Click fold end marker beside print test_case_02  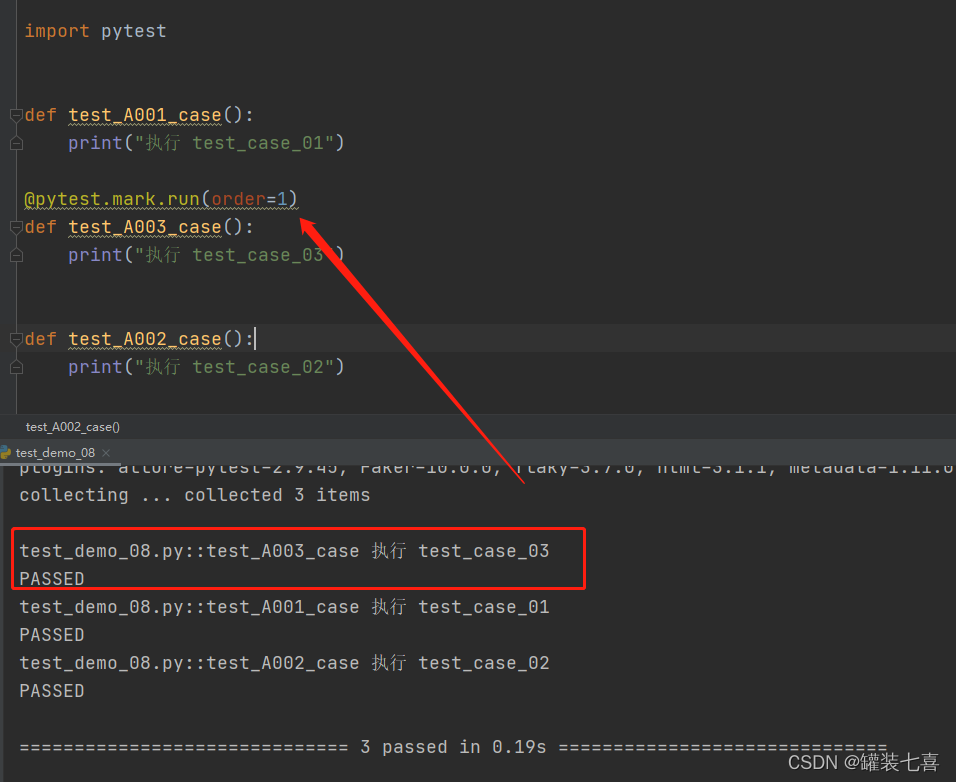pyautogui.click(x=16, y=368)
